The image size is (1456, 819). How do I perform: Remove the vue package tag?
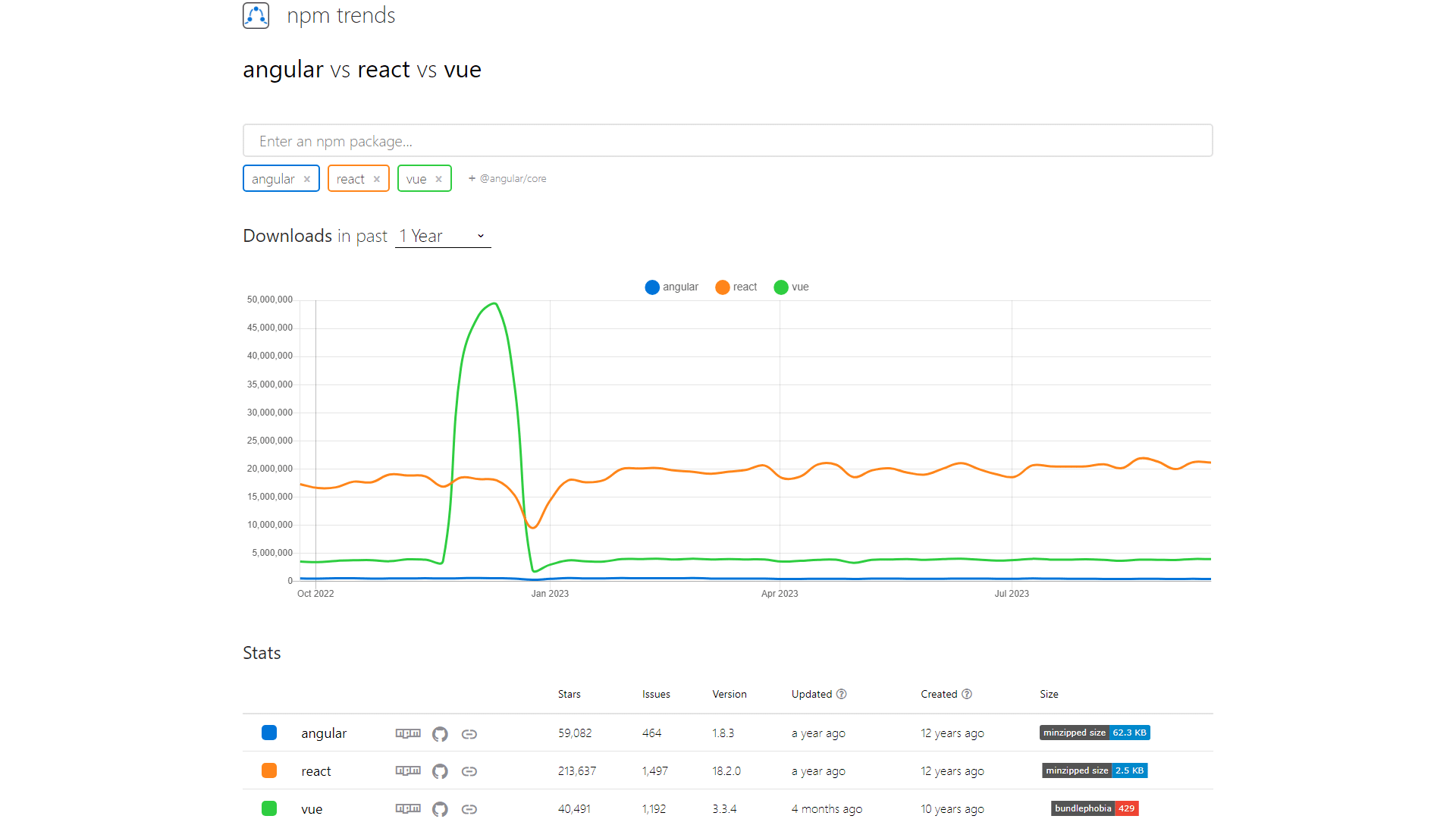tap(439, 179)
